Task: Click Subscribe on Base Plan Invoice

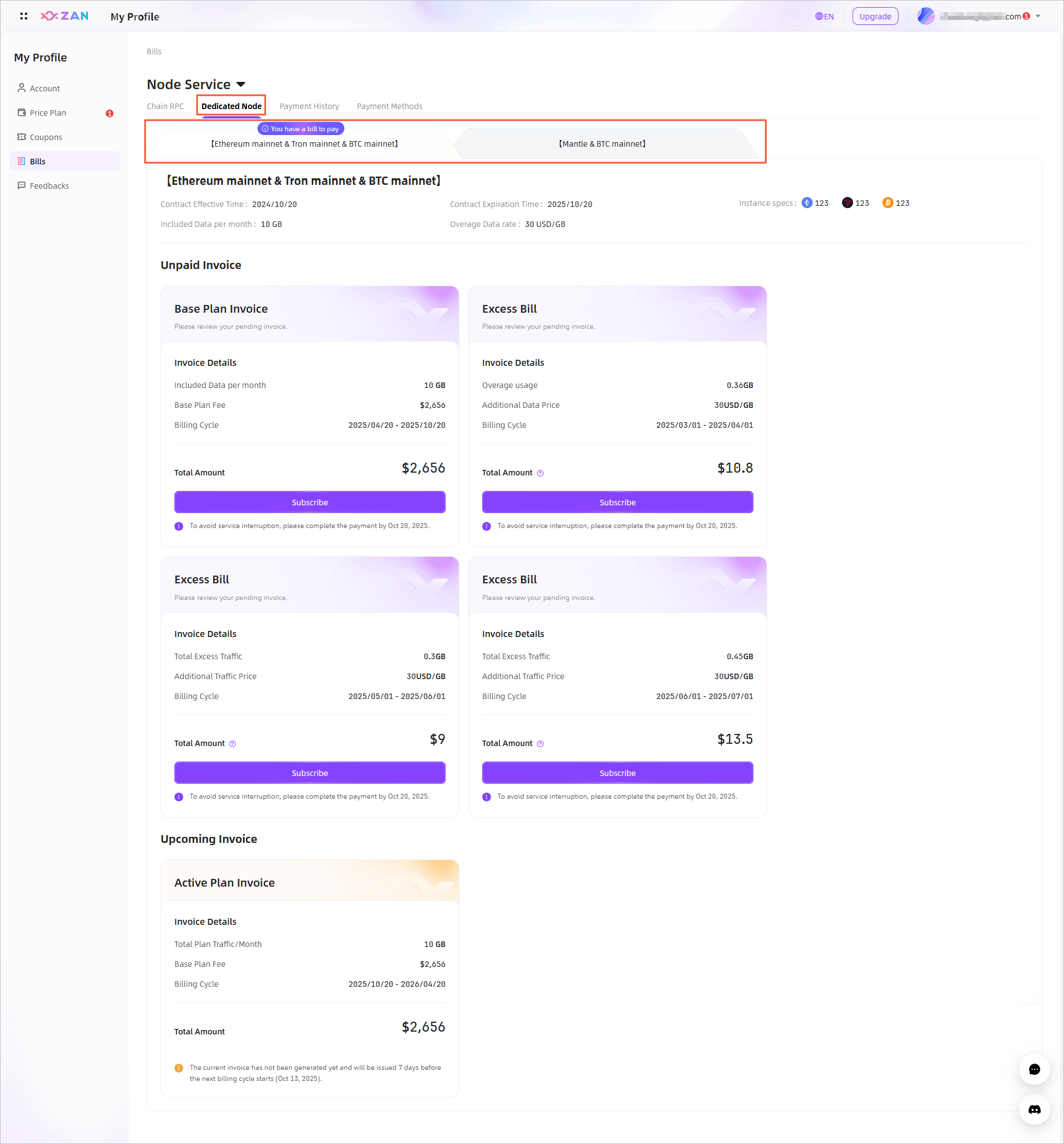Action: coord(309,502)
